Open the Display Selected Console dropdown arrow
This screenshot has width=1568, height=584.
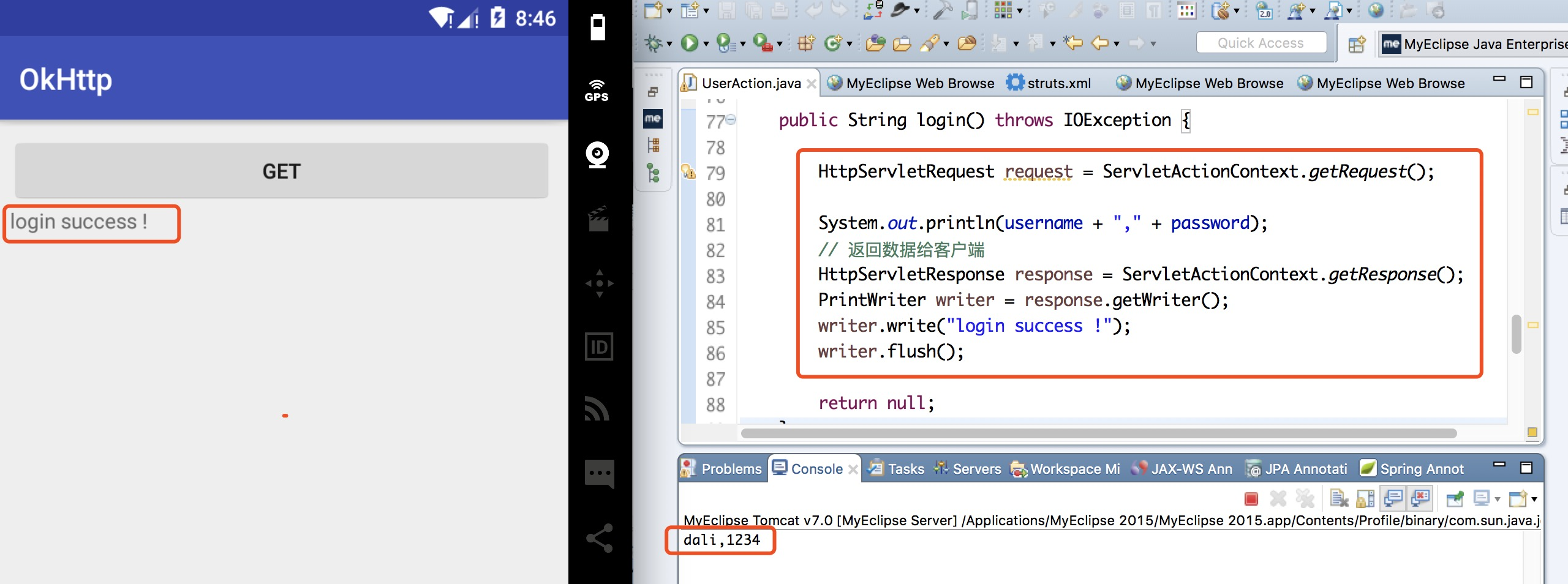(1497, 500)
